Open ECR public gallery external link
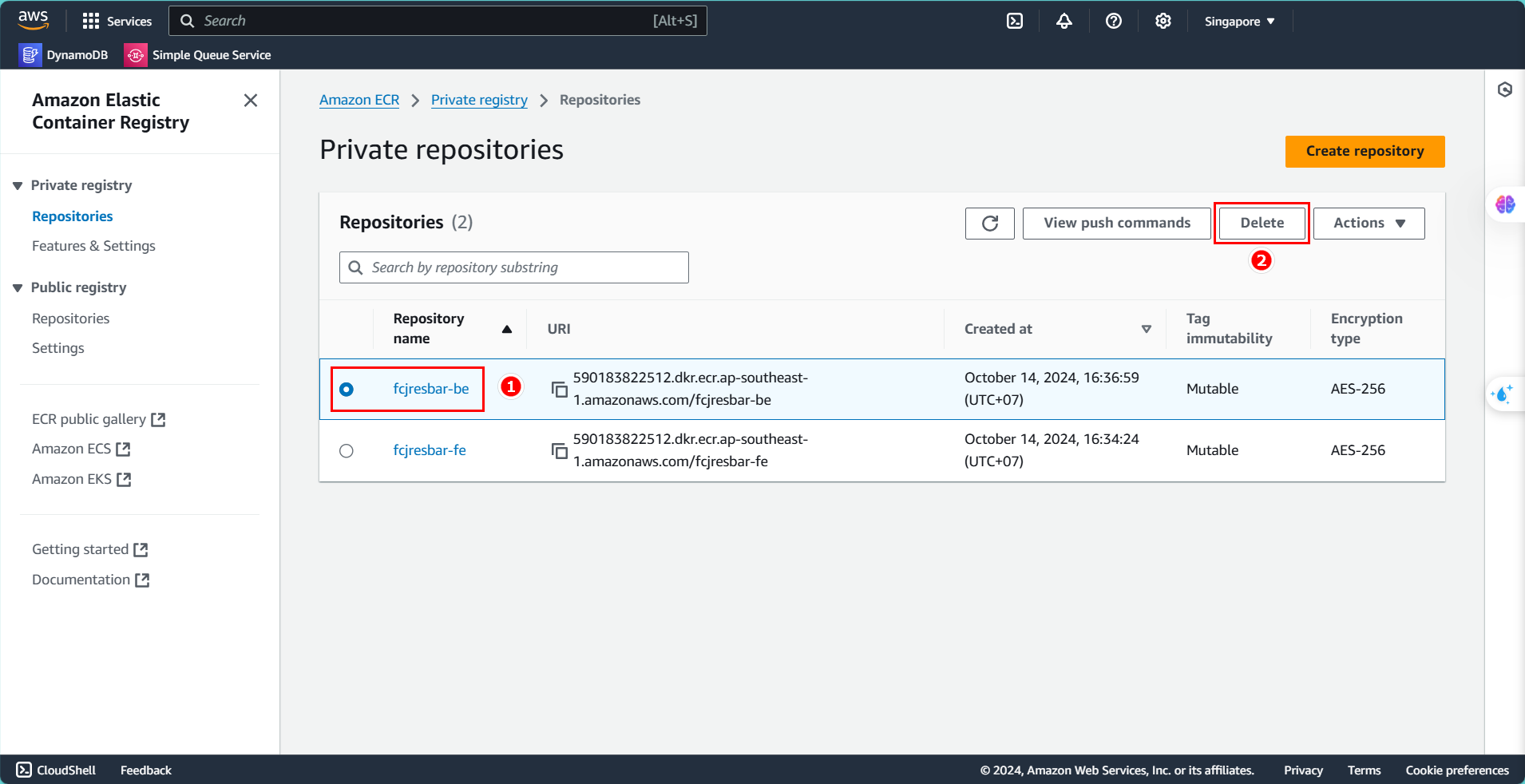Screen dimensions: 1525x784 click(98, 419)
